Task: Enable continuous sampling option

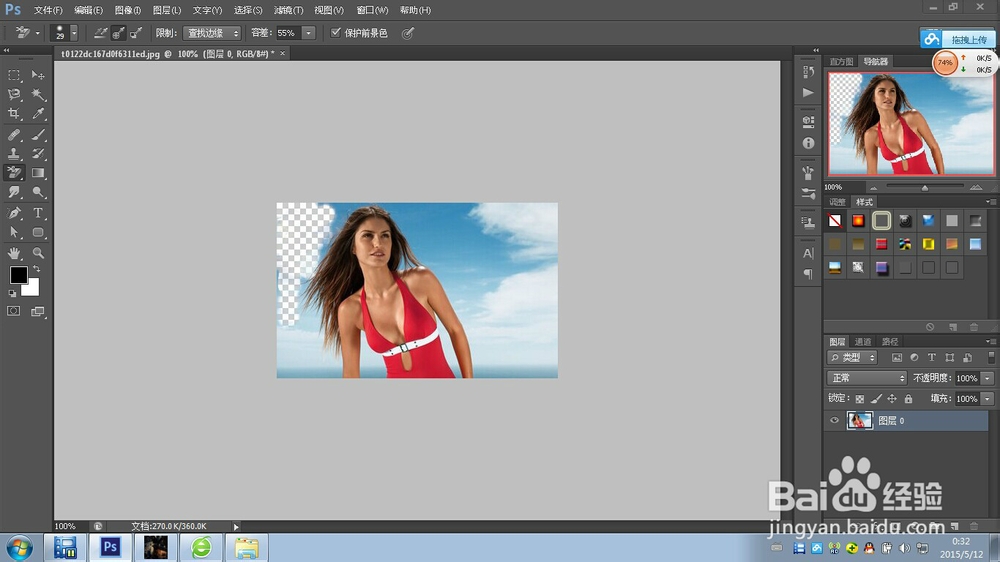Action: point(101,33)
